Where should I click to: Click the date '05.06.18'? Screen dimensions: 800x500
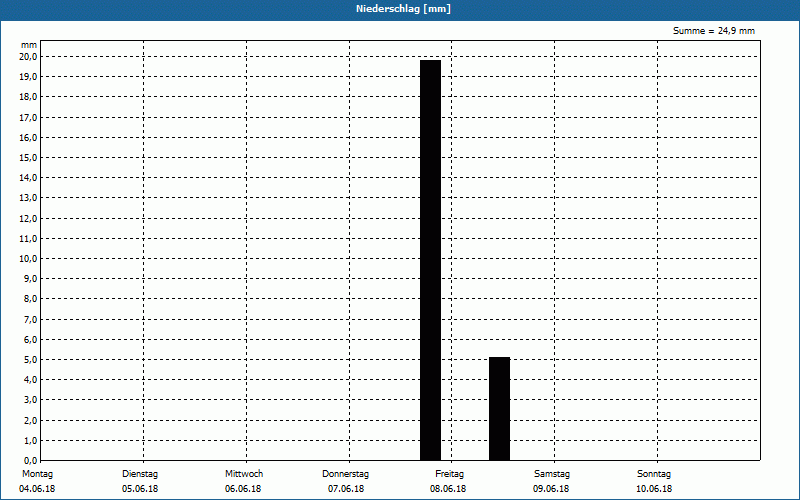(x=140, y=489)
